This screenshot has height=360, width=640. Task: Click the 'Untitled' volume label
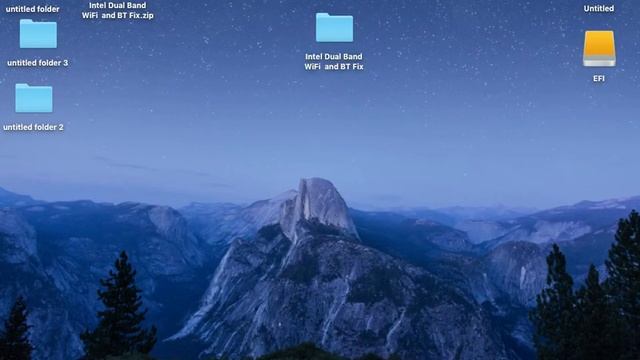coord(599,9)
